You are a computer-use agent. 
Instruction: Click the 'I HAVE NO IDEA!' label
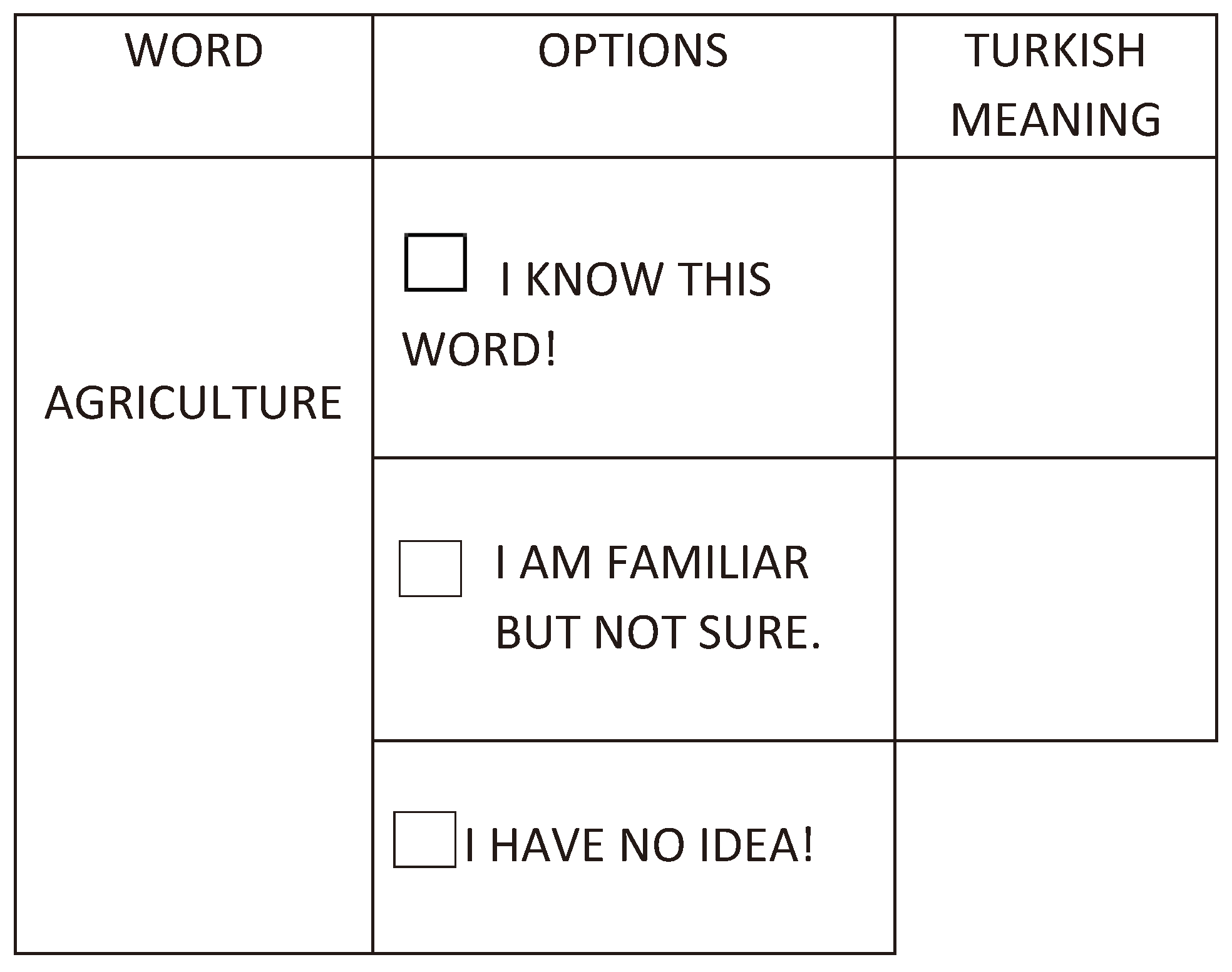click(639, 846)
